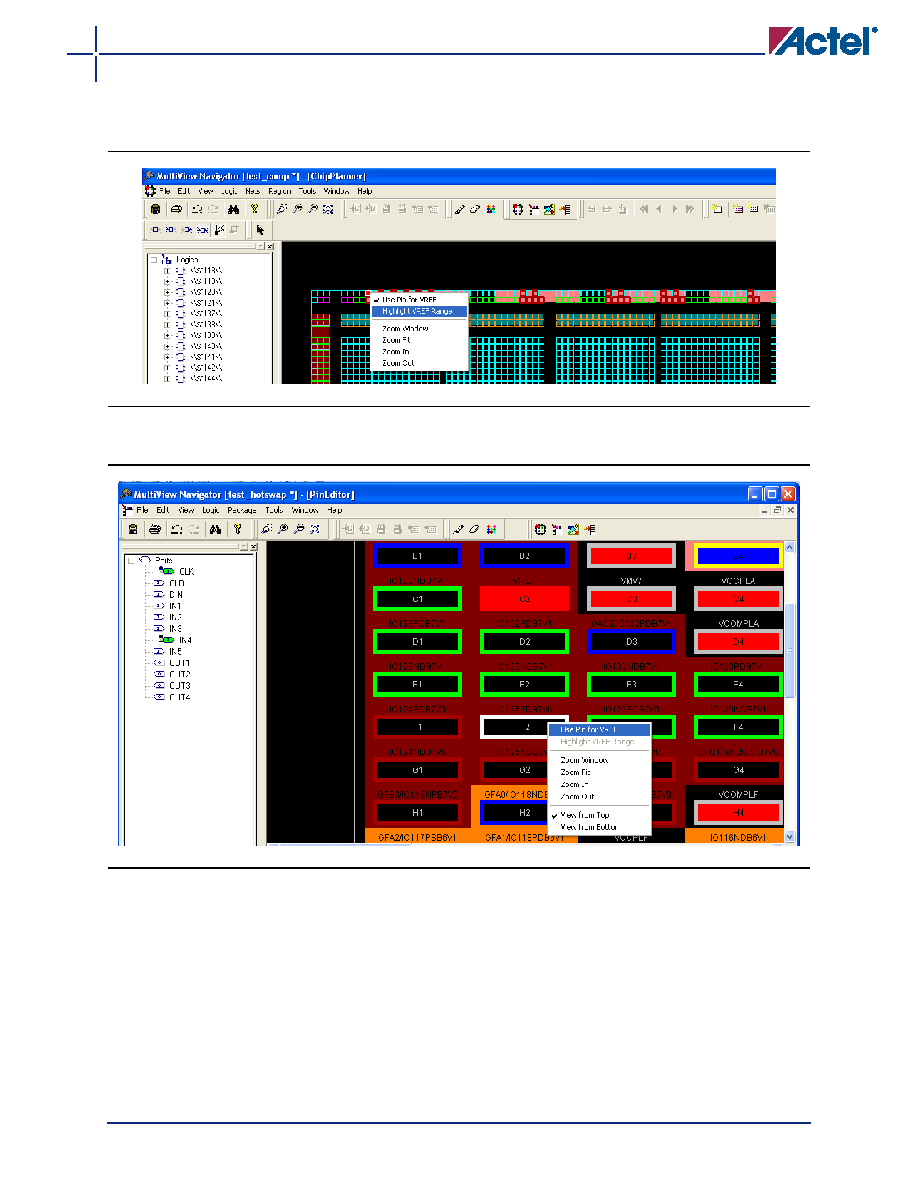Screen dimensions: 918x1188
Task: Click the blue pin with yellow border
Action: [738, 556]
